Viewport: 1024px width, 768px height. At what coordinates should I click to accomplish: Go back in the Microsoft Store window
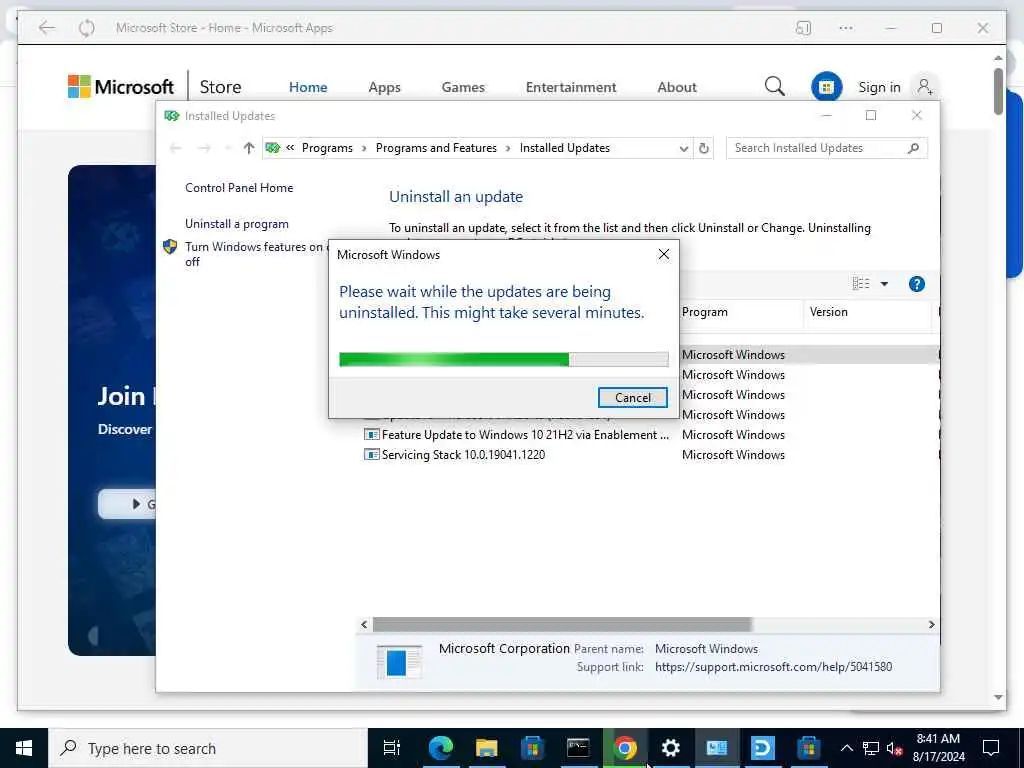[x=46, y=27]
